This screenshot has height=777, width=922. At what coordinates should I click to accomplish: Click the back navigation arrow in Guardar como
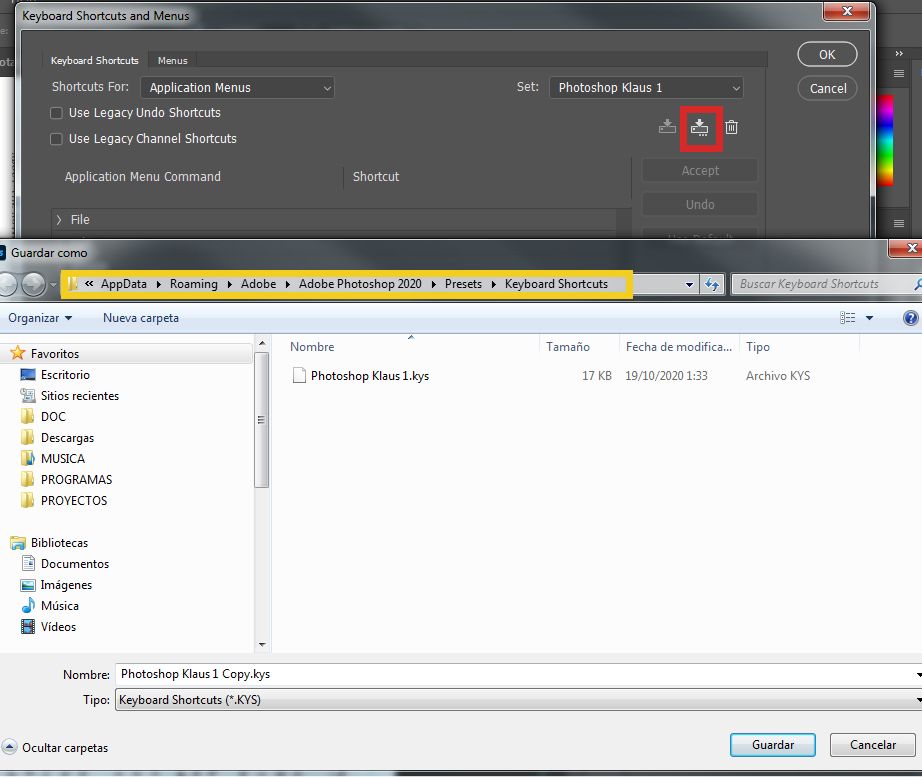click(8, 285)
